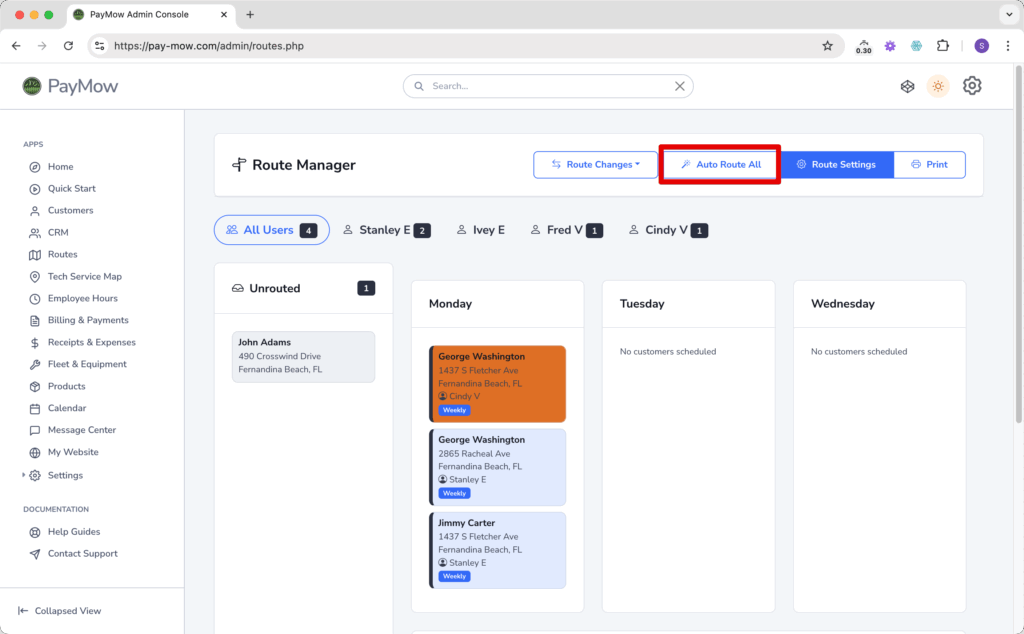Click the Tuesday column header
The image size is (1024, 634).
tap(641, 304)
